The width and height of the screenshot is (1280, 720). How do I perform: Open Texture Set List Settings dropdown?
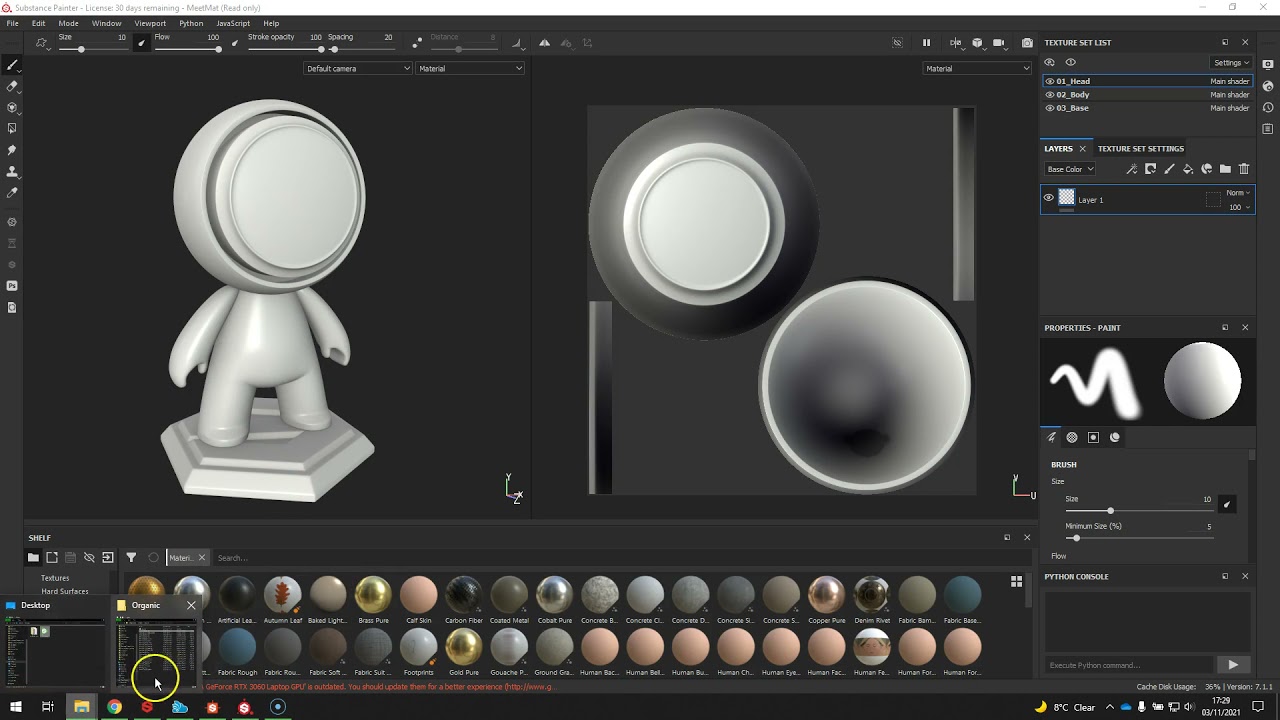1232,62
